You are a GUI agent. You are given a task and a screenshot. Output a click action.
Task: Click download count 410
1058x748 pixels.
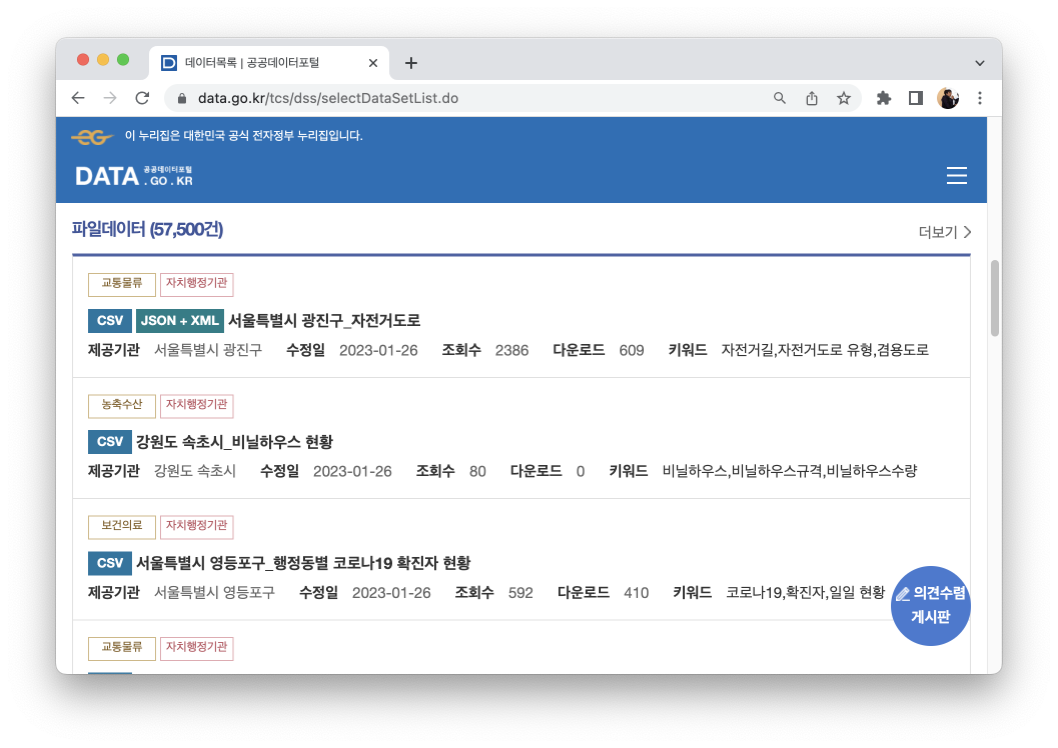(x=636, y=593)
